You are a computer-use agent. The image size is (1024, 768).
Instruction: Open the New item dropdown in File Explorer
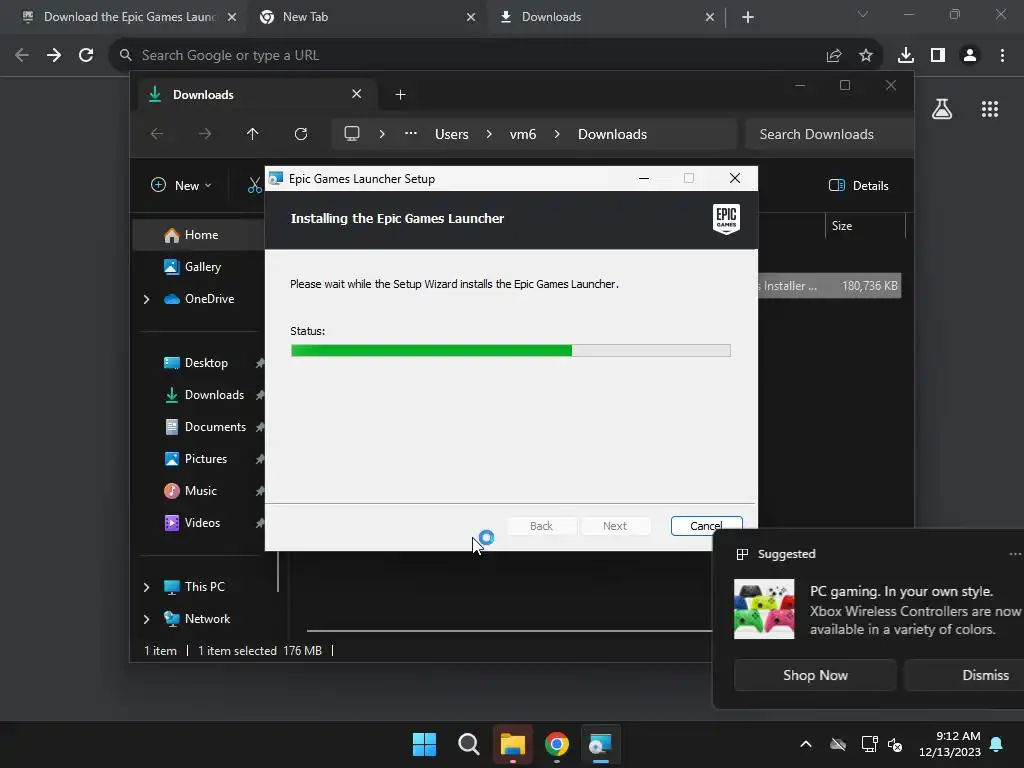[x=182, y=185]
